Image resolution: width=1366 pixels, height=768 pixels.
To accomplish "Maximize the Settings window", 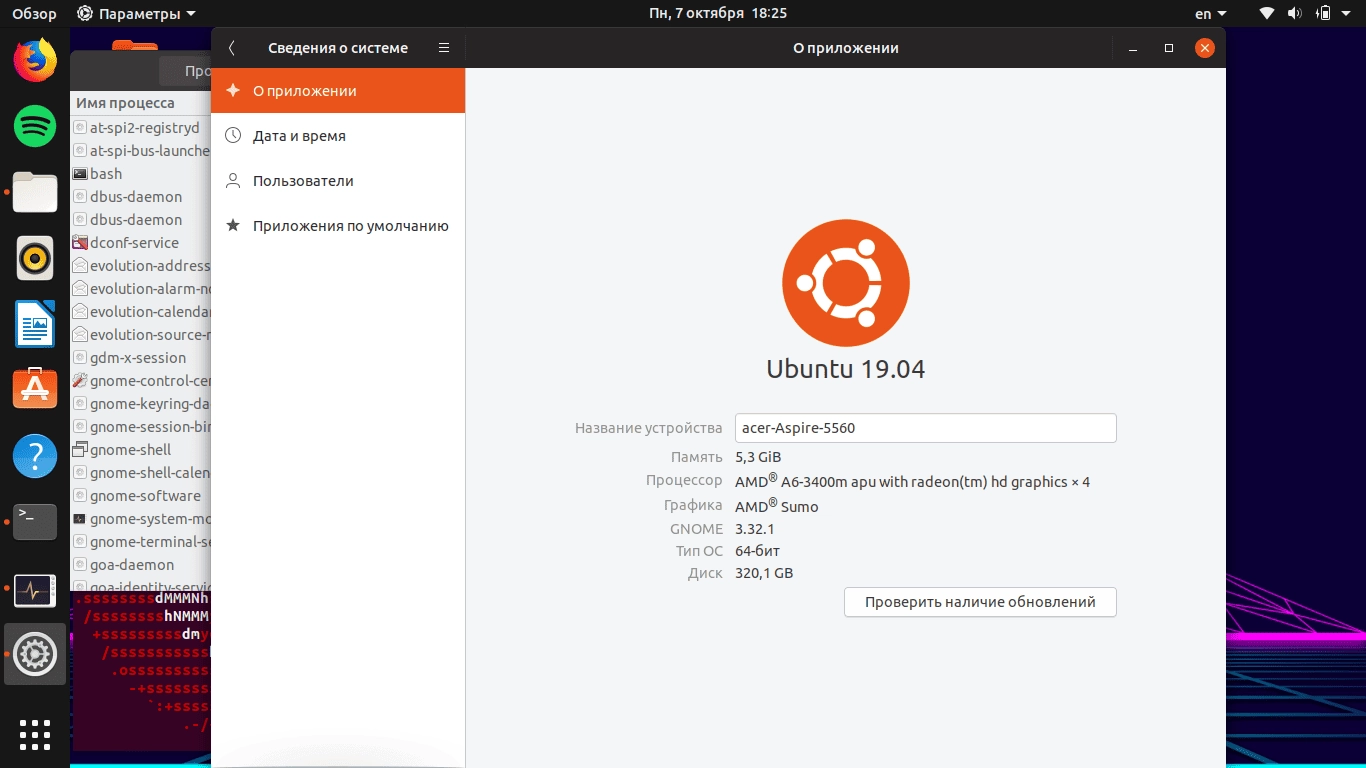I will [x=1169, y=48].
